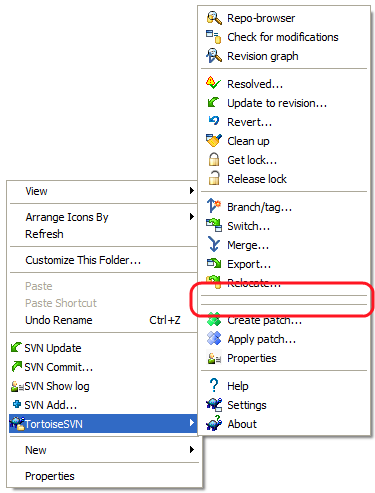Select Check for modifications label

coord(283,37)
